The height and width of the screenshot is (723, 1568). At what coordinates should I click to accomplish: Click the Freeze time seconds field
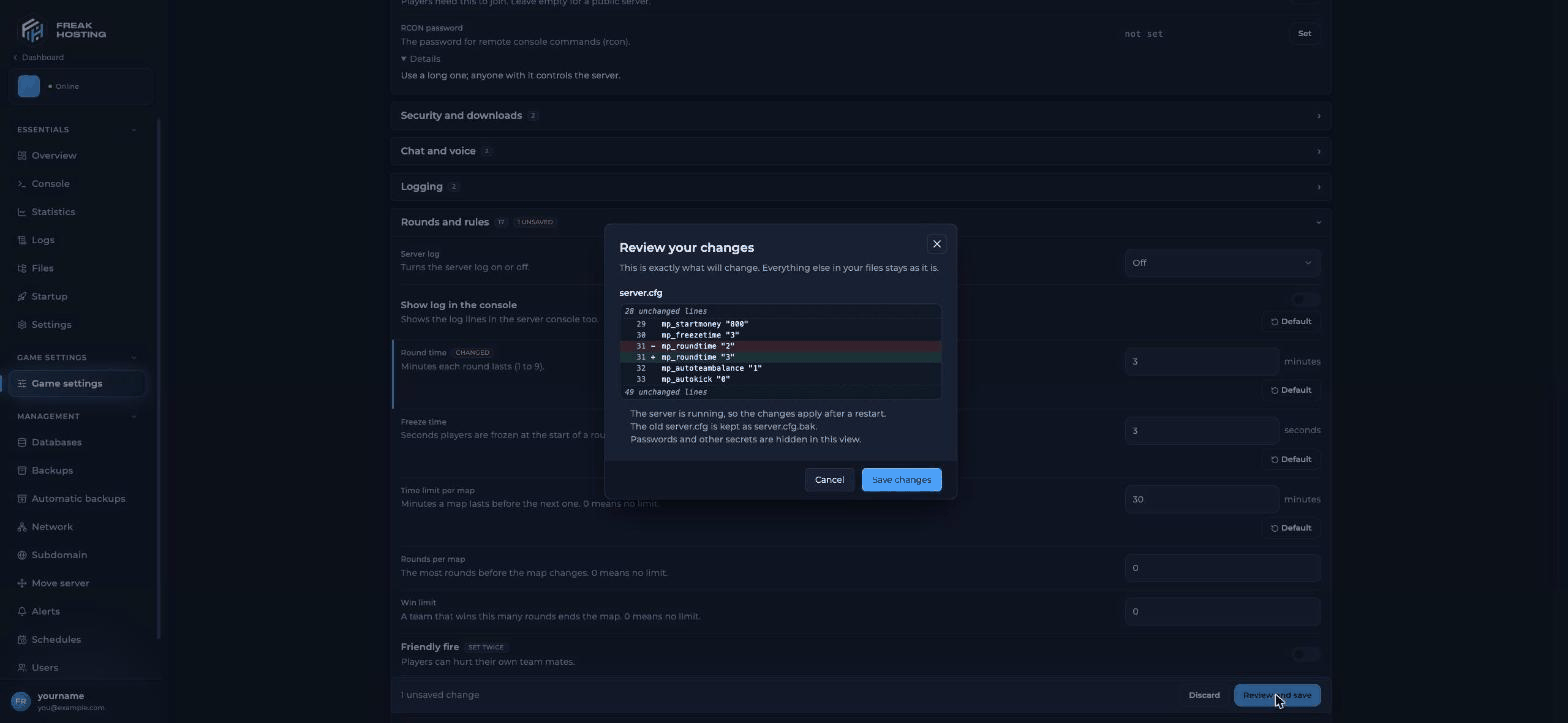[x=1201, y=431]
